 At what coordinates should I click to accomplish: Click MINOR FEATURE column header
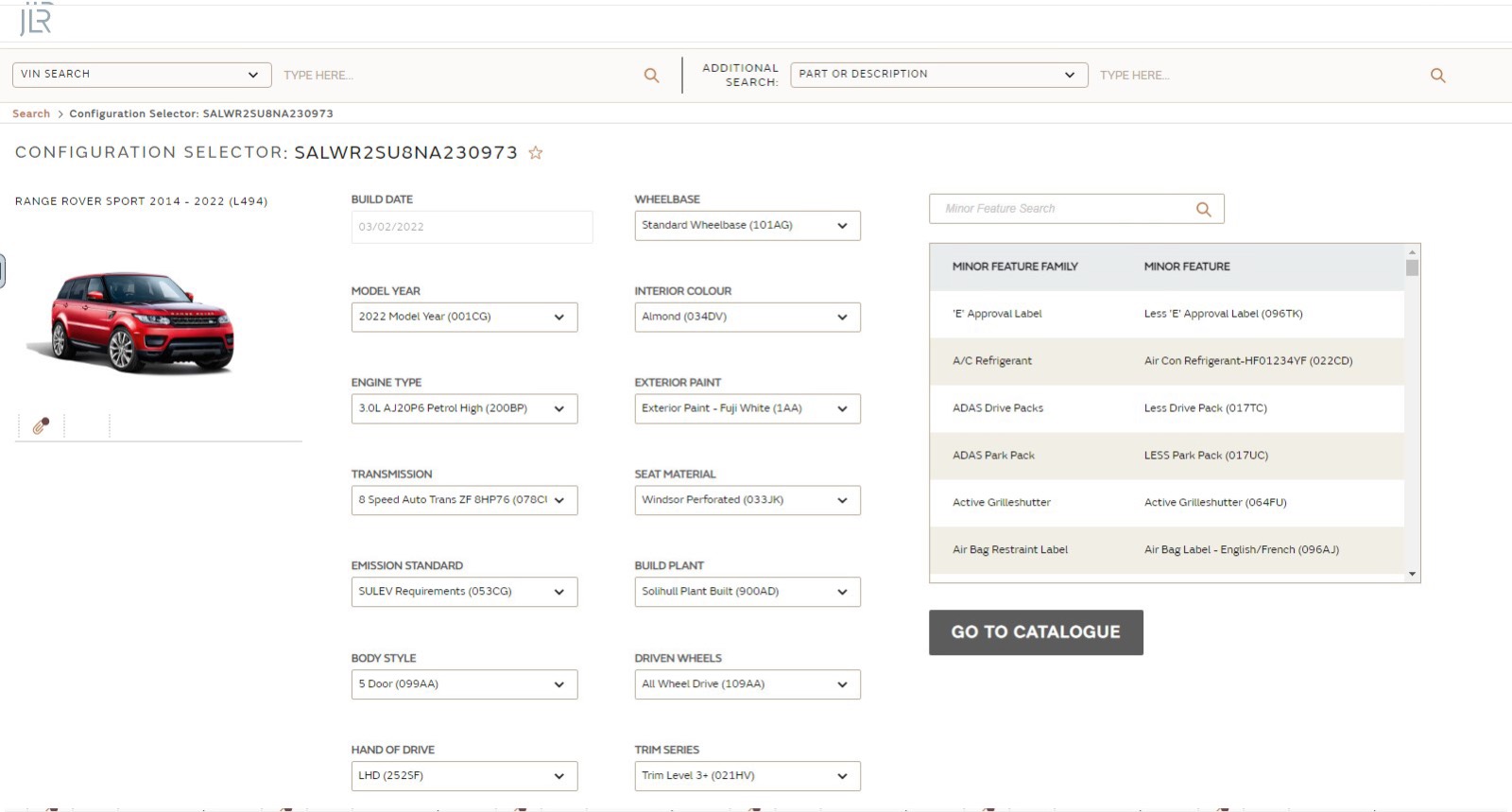pos(1187,267)
